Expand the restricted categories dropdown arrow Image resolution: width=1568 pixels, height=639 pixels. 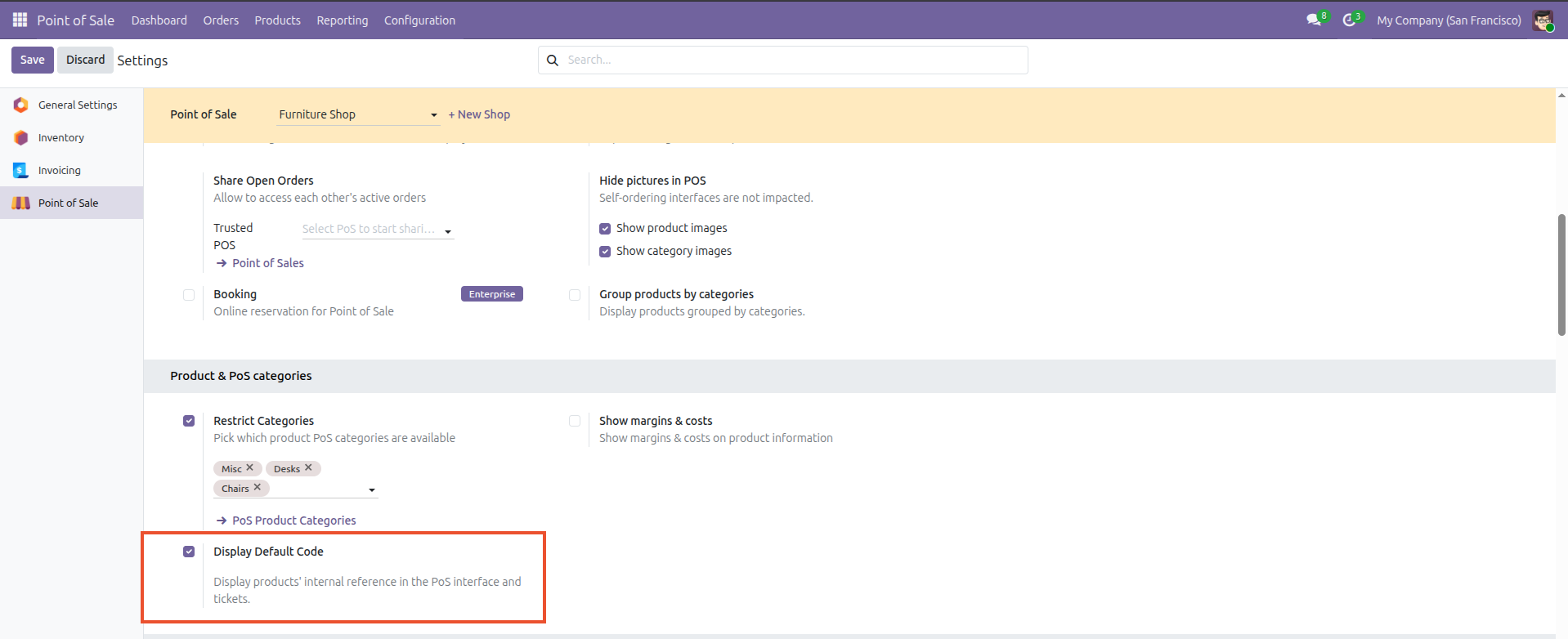(x=372, y=489)
